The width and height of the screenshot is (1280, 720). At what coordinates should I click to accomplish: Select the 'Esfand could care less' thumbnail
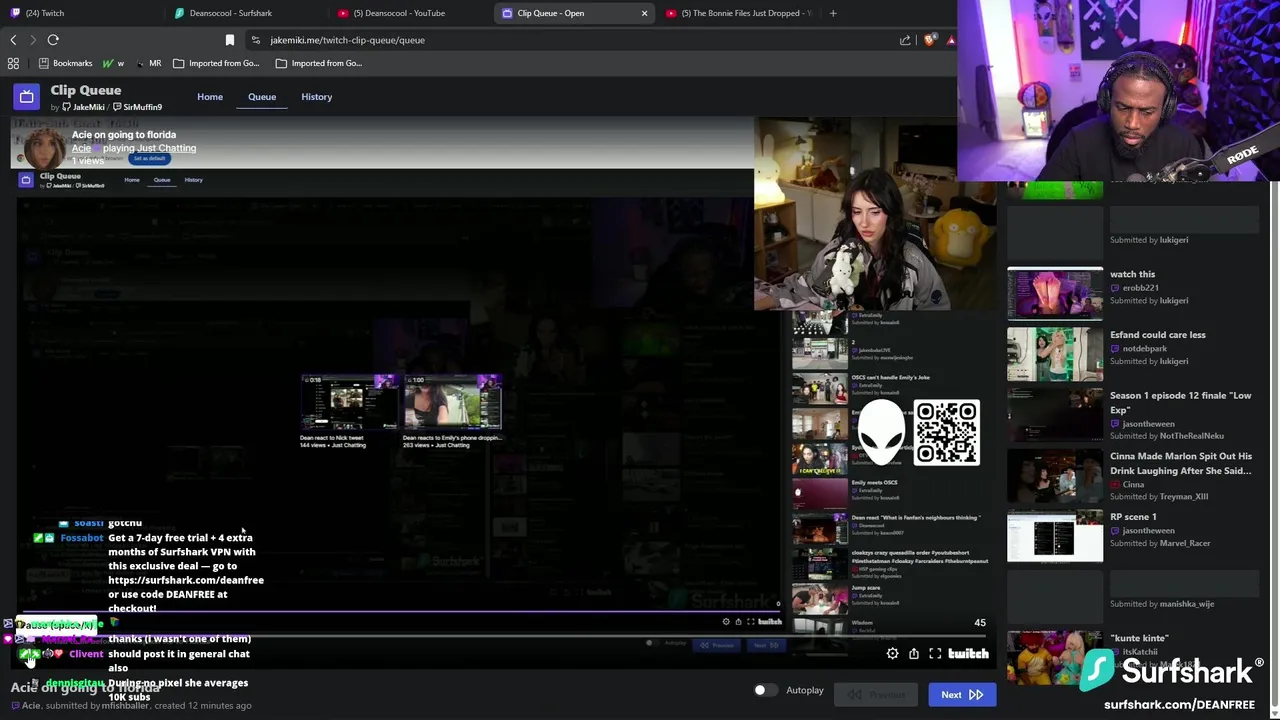point(1055,354)
